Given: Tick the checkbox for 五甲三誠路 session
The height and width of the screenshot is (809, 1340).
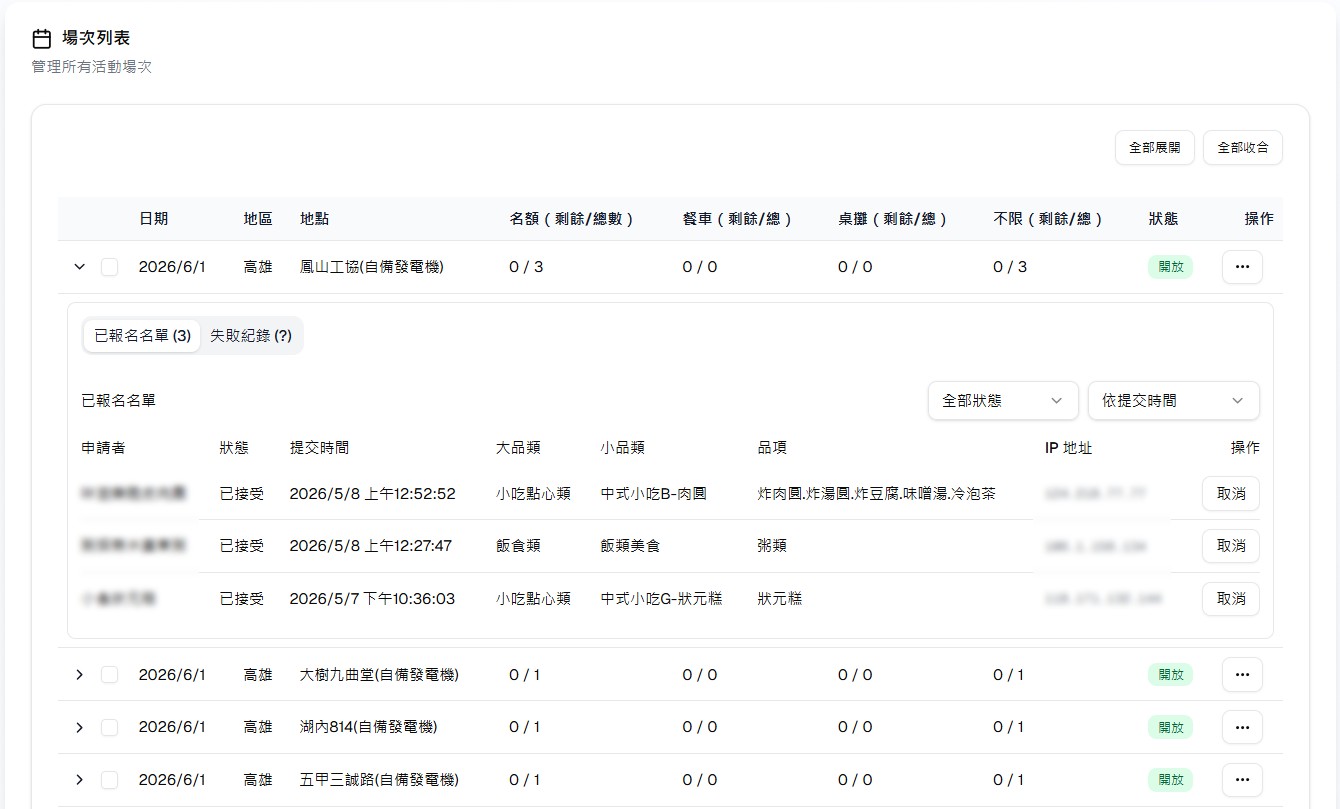Looking at the screenshot, I should coord(110,779).
